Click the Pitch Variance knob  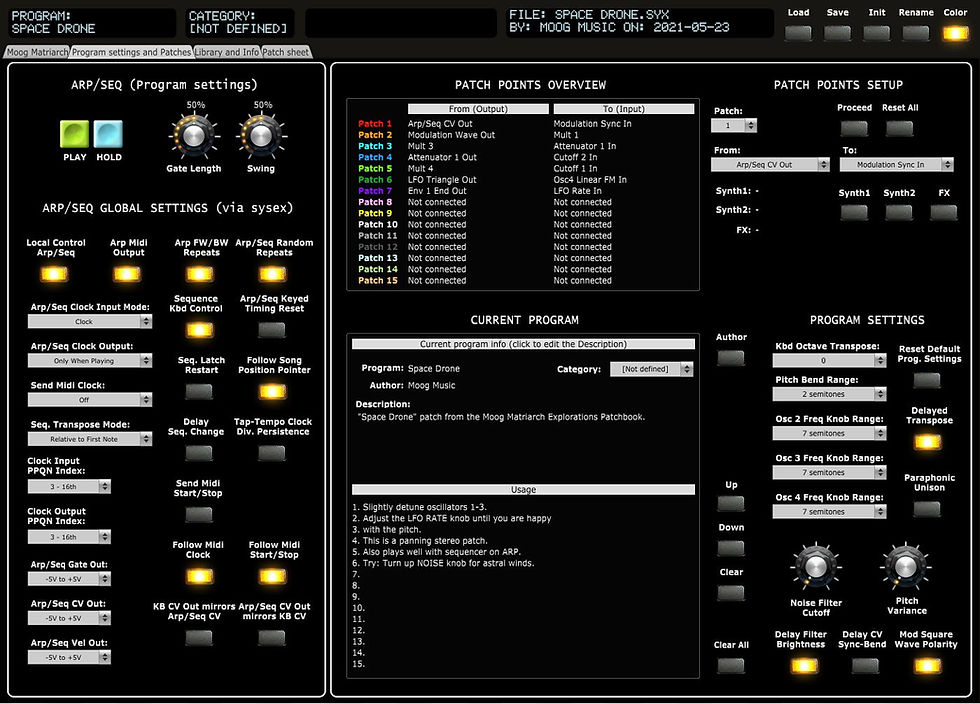point(906,566)
